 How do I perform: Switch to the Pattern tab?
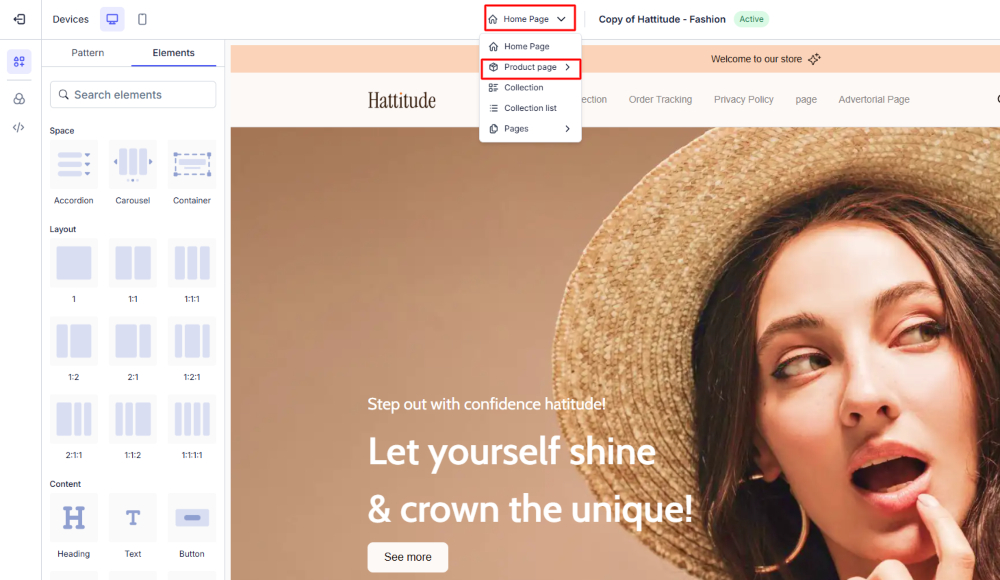(x=88, y=53)
